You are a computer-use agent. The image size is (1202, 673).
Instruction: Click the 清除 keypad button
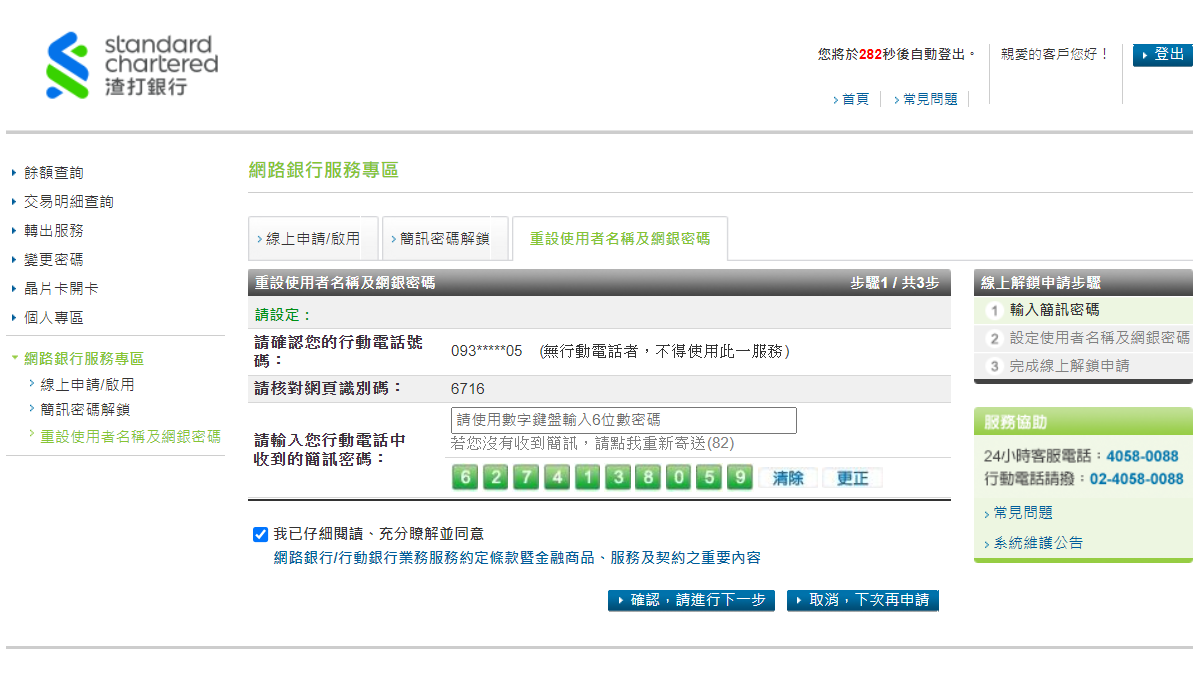pos(788,478)
